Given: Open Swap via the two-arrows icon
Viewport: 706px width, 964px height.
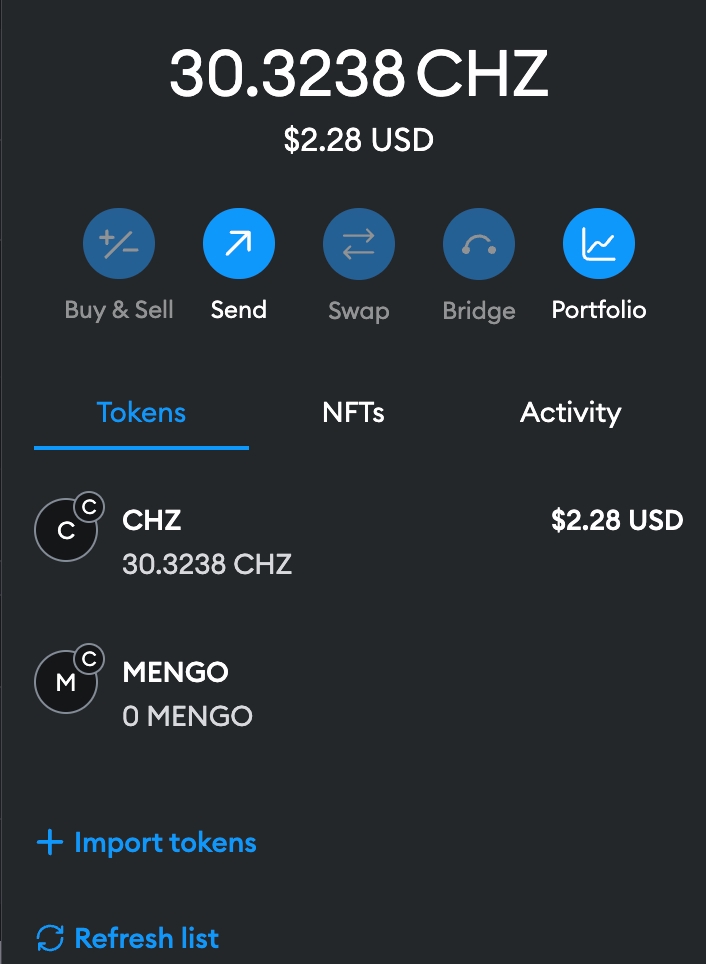Looking at the screenshot, I should coord(359,243).
